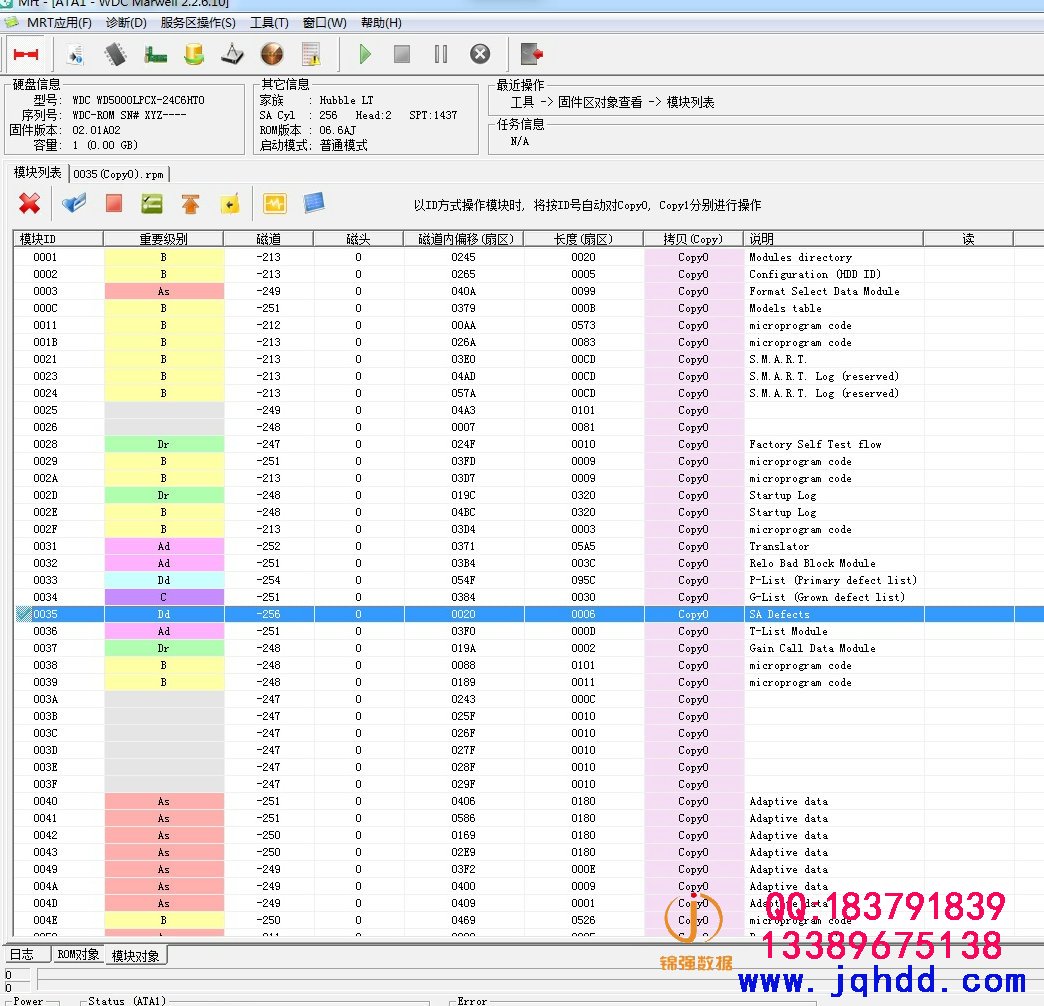Image resolution: width=1044 pixels, height=1006 pixels.
Task: Click the blue grid table icon
Action: pyautogui.click(x=314, y=202)
